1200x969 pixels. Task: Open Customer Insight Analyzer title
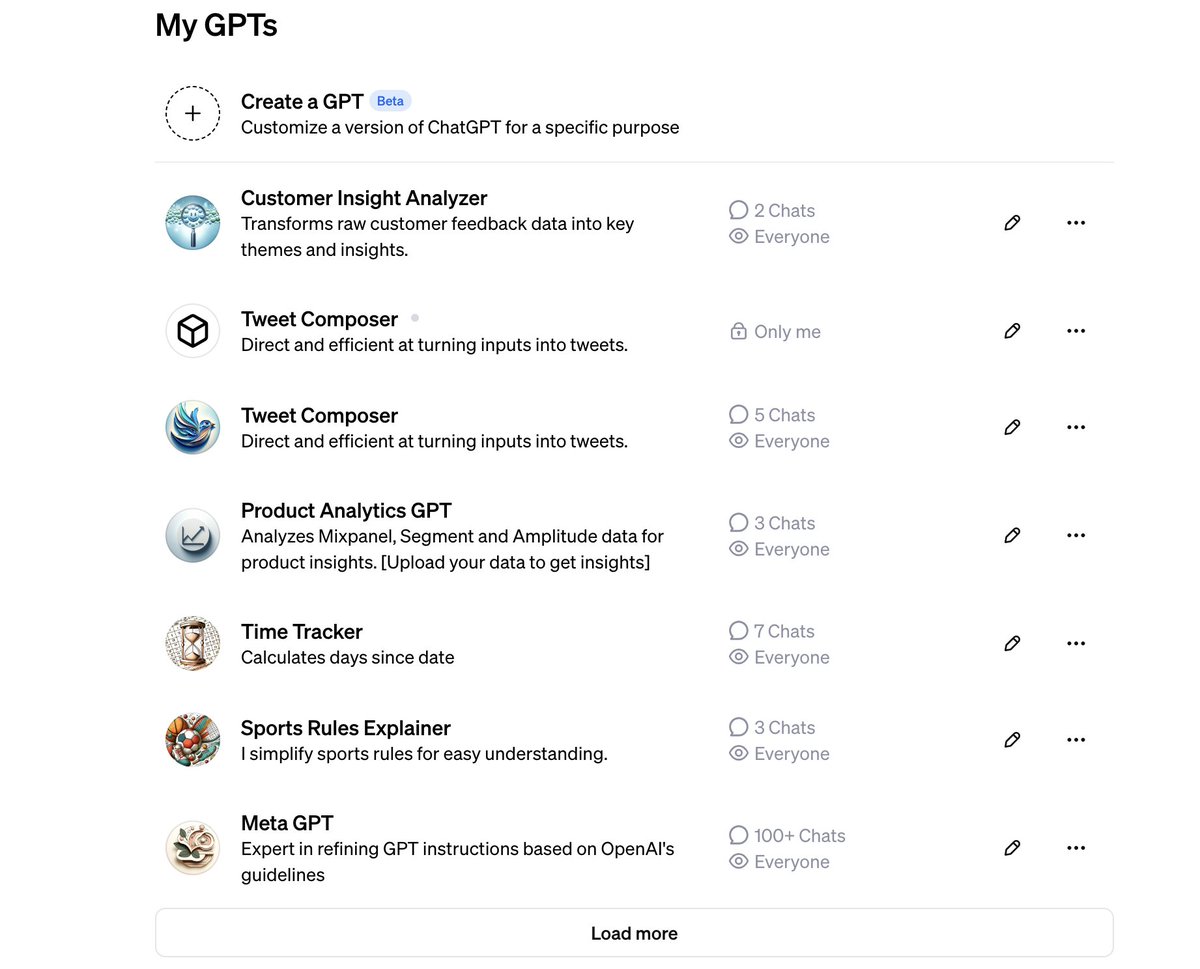point(364,198)
